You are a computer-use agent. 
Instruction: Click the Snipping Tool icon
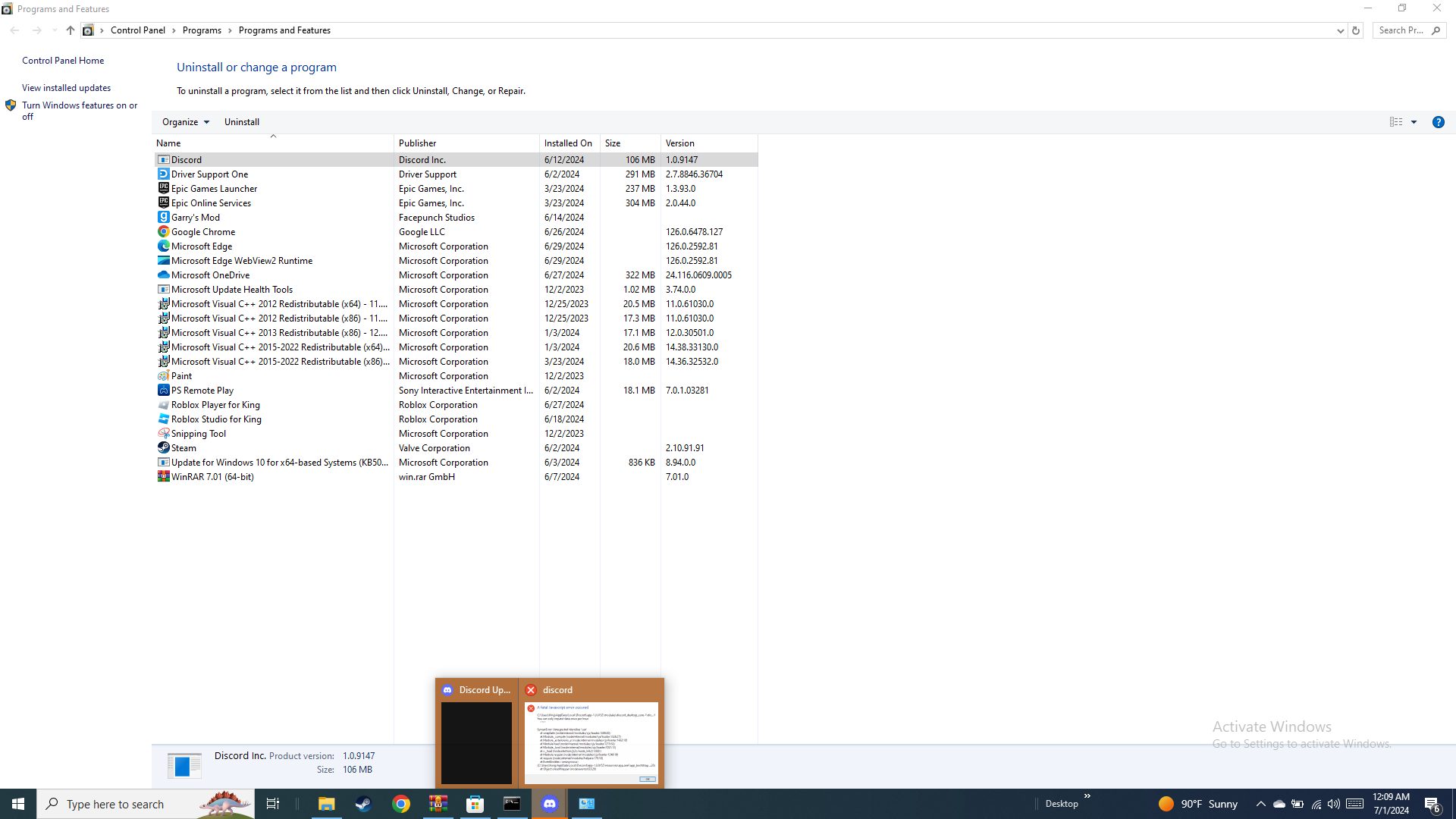pyautogui.click(x=163, y=434)
